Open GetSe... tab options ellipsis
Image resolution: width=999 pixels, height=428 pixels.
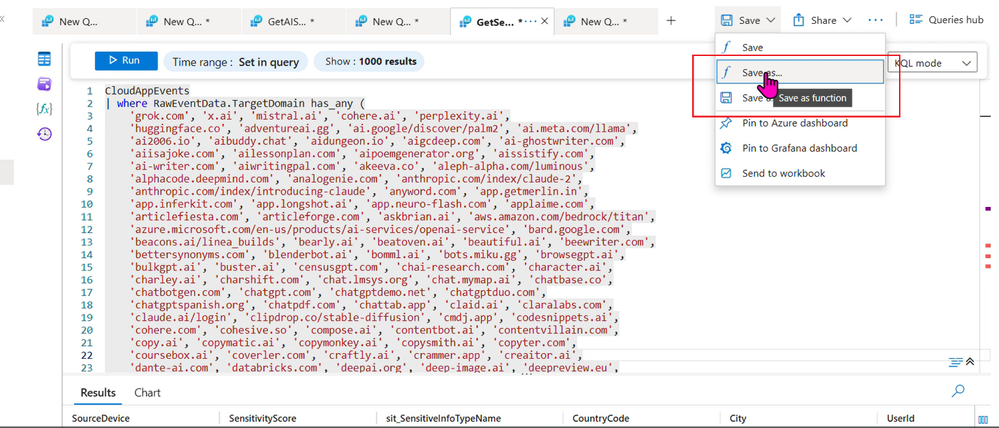530,21
